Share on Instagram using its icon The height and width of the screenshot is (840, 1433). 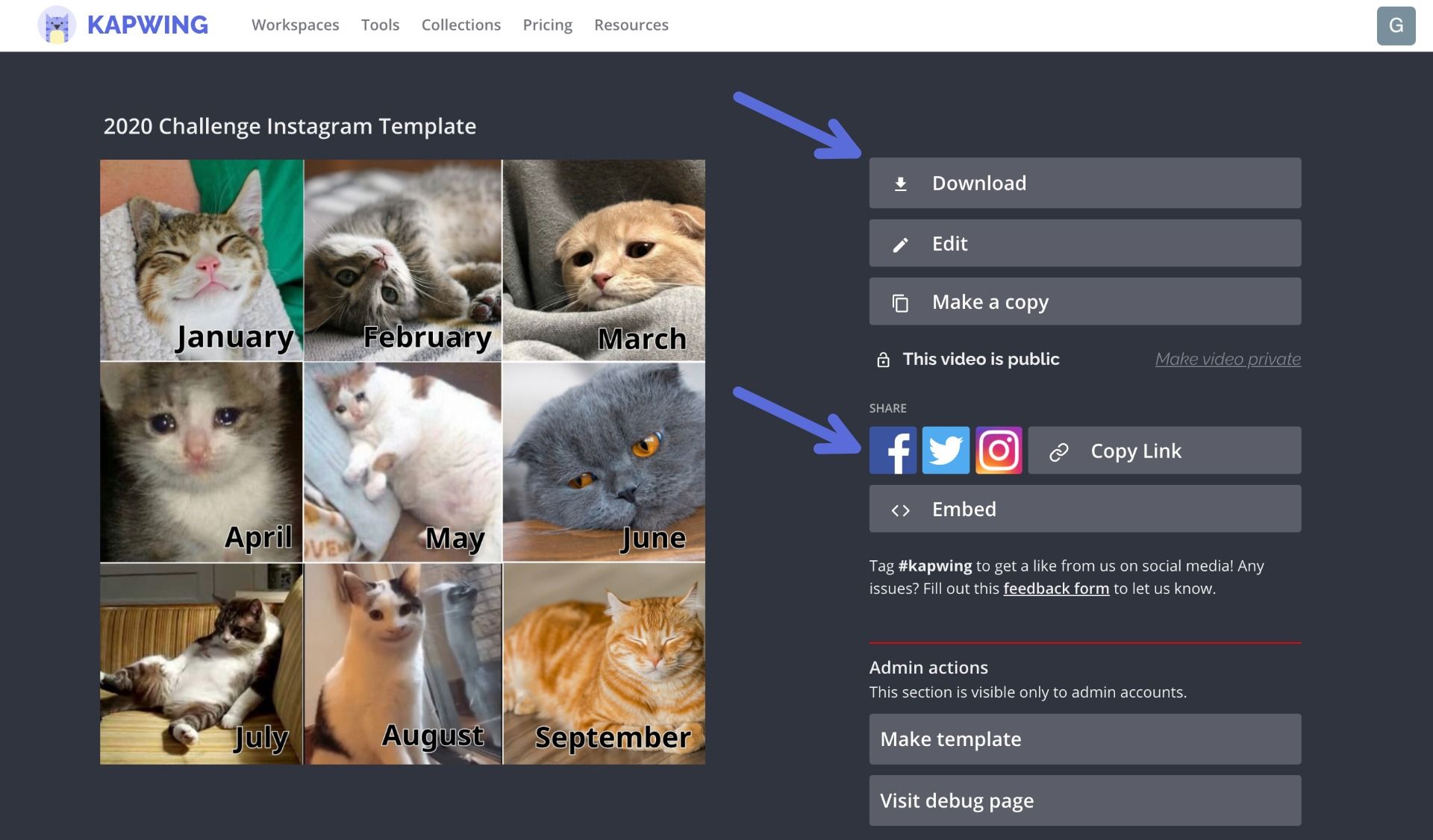[x=999, y=451]
